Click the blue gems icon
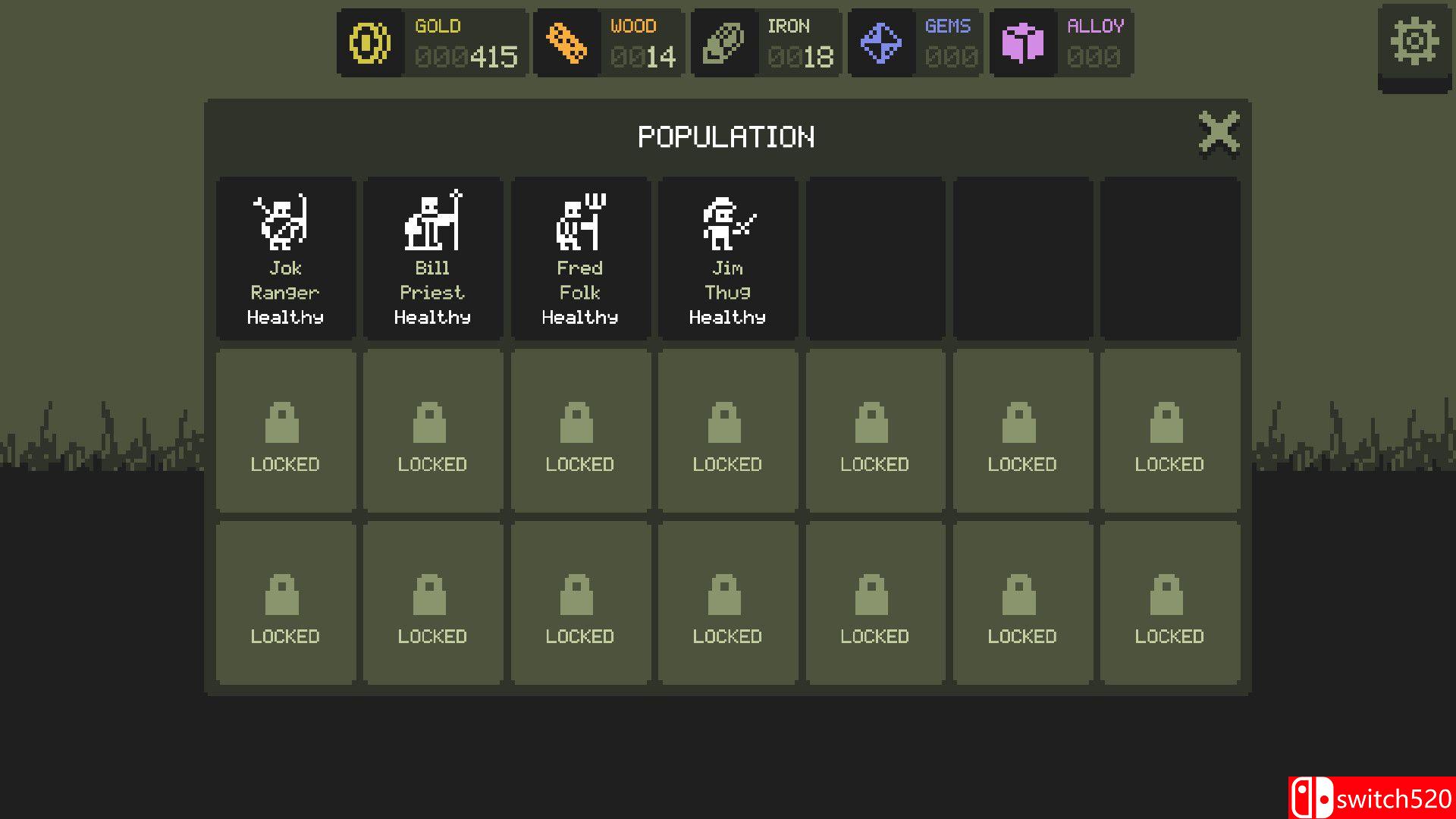The image size is (1456, 819). pos(880,42)
